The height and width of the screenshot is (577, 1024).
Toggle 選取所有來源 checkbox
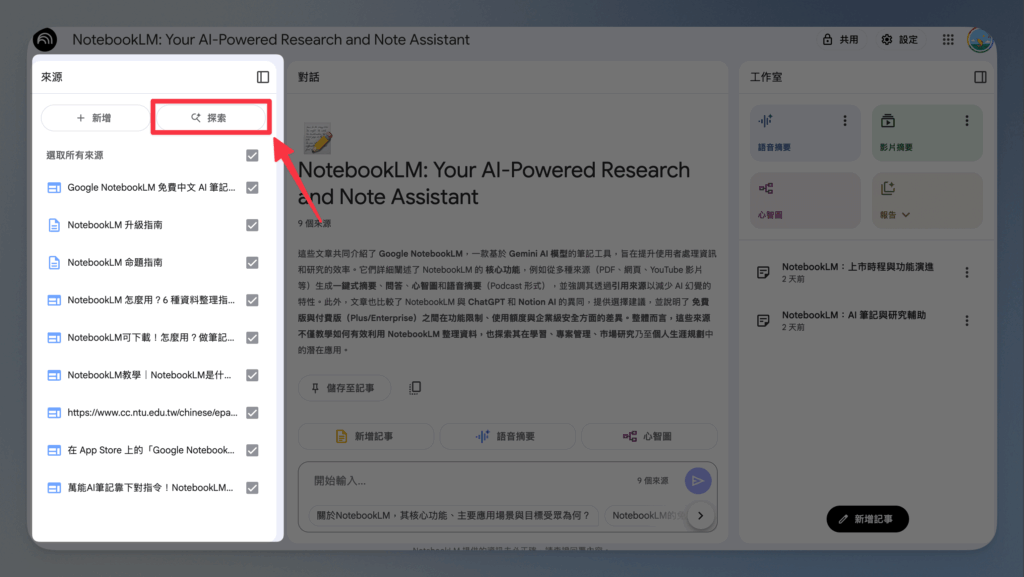pyautogui.click(x=252, y=155)
